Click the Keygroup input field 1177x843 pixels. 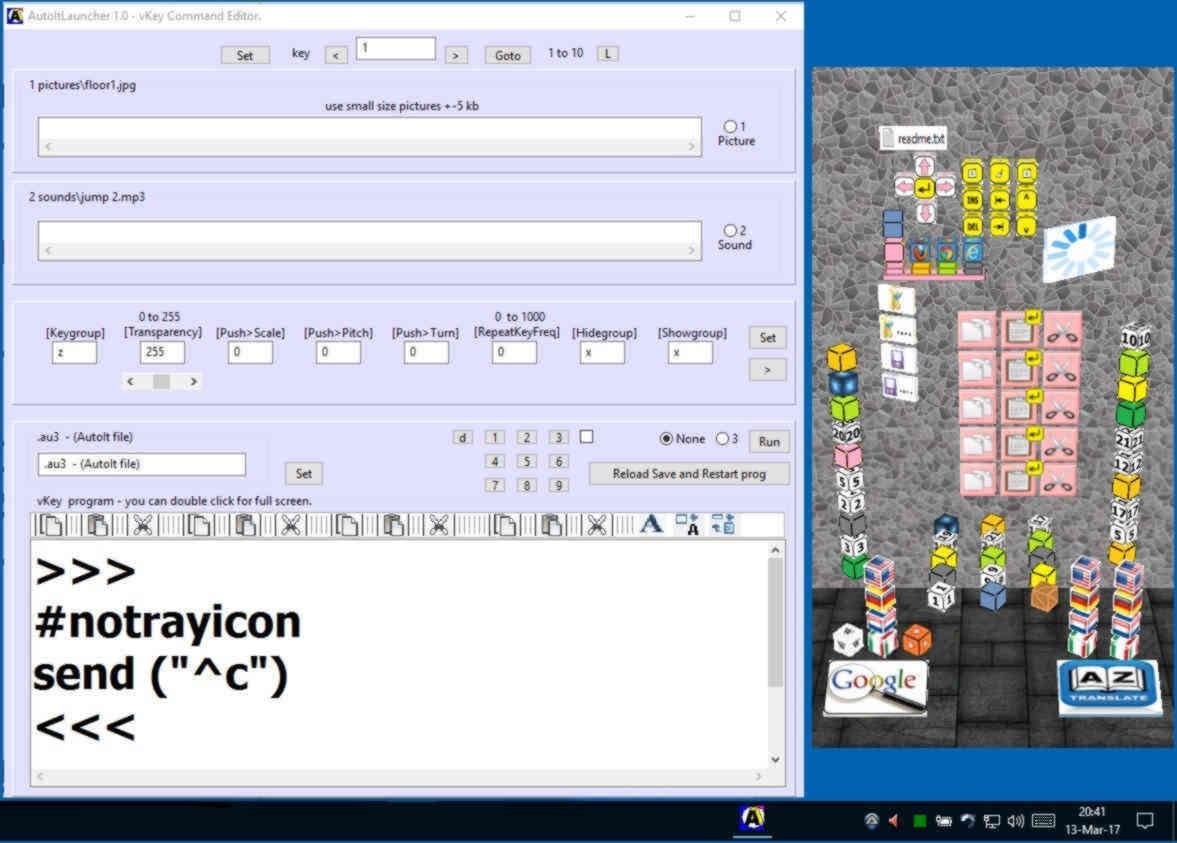click(x=74, y=352)
